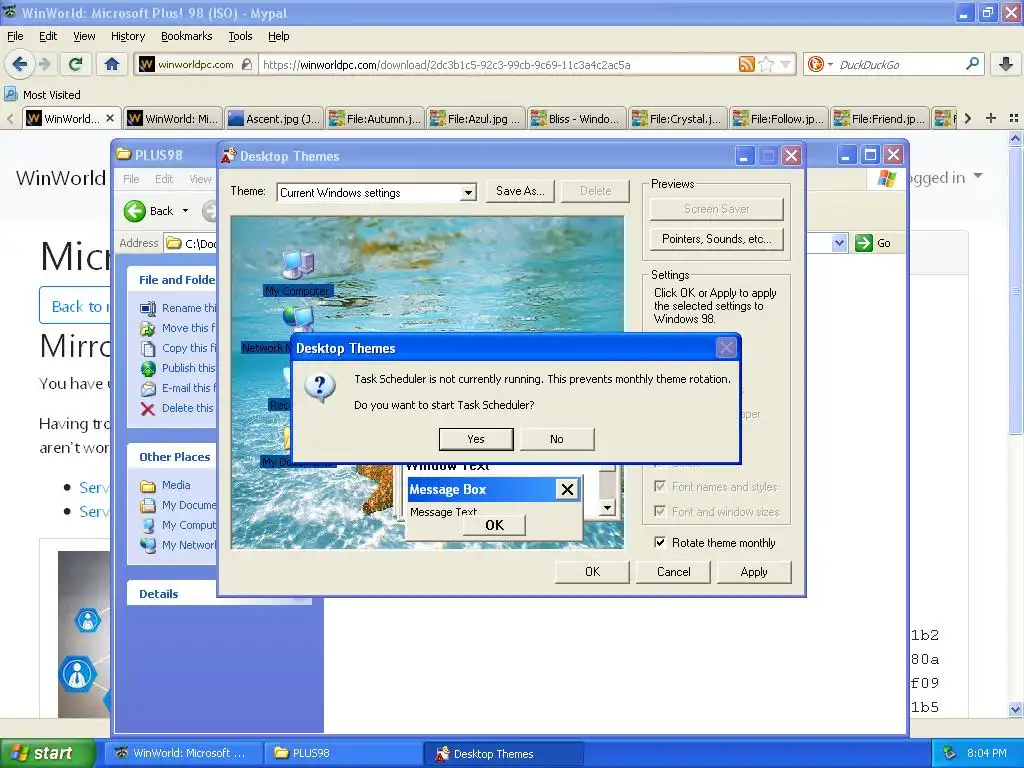This screenshot has height=768, width=1024.
Task: Open the File menu in Mypal
Action: 15,36
